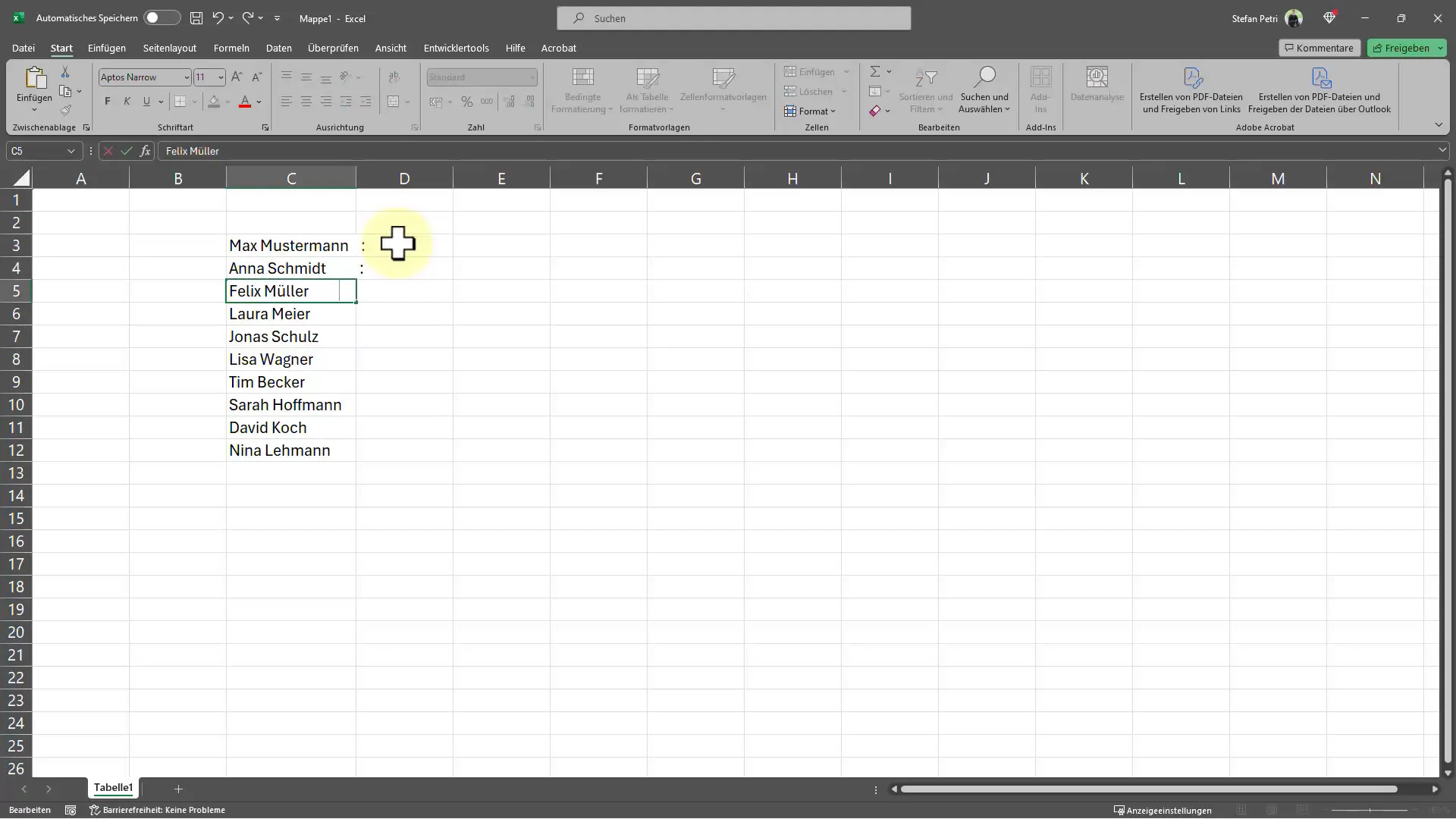Click Freigeben button top right

(x=1407, y=47)
